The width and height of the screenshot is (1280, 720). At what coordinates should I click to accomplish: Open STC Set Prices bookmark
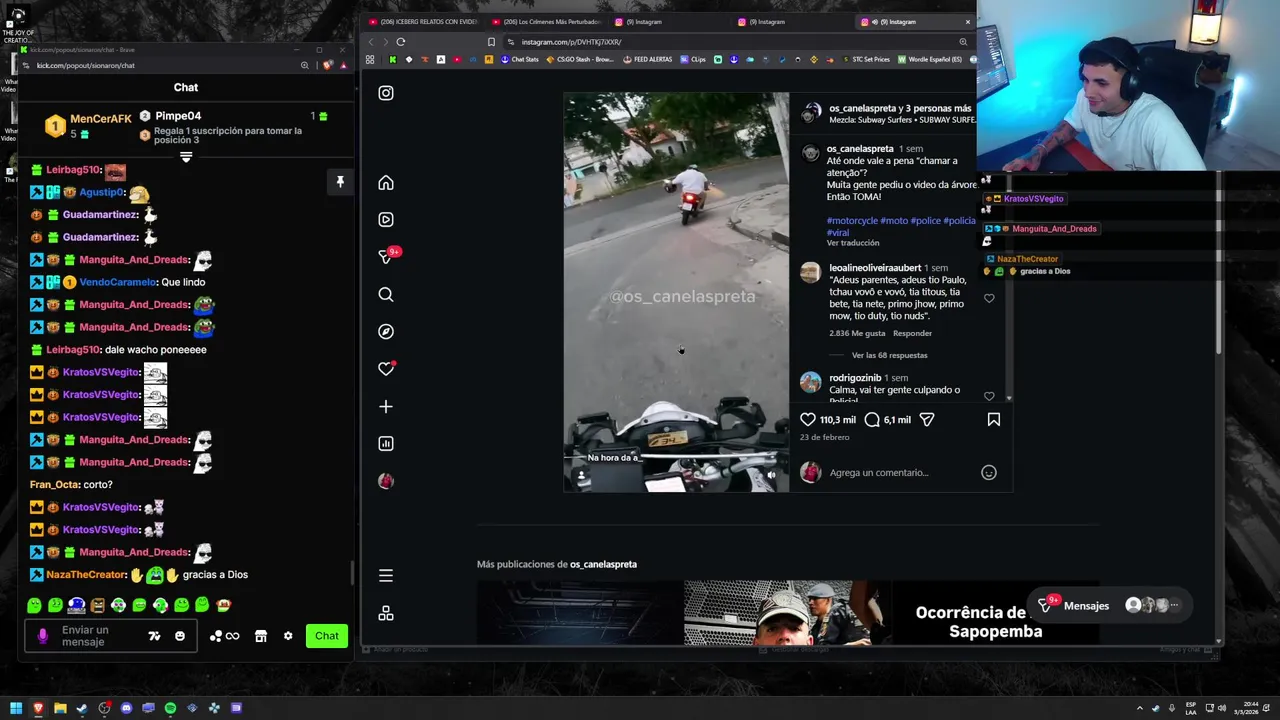(x=865, y=59)
